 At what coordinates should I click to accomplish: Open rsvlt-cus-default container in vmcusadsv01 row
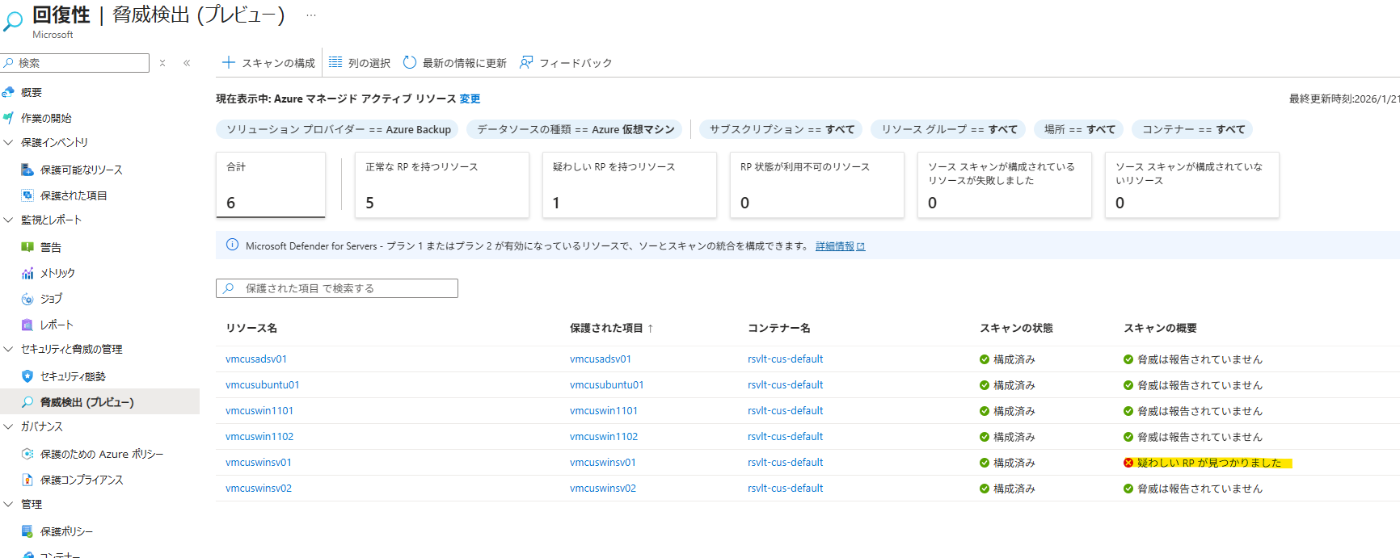[785, 359]
